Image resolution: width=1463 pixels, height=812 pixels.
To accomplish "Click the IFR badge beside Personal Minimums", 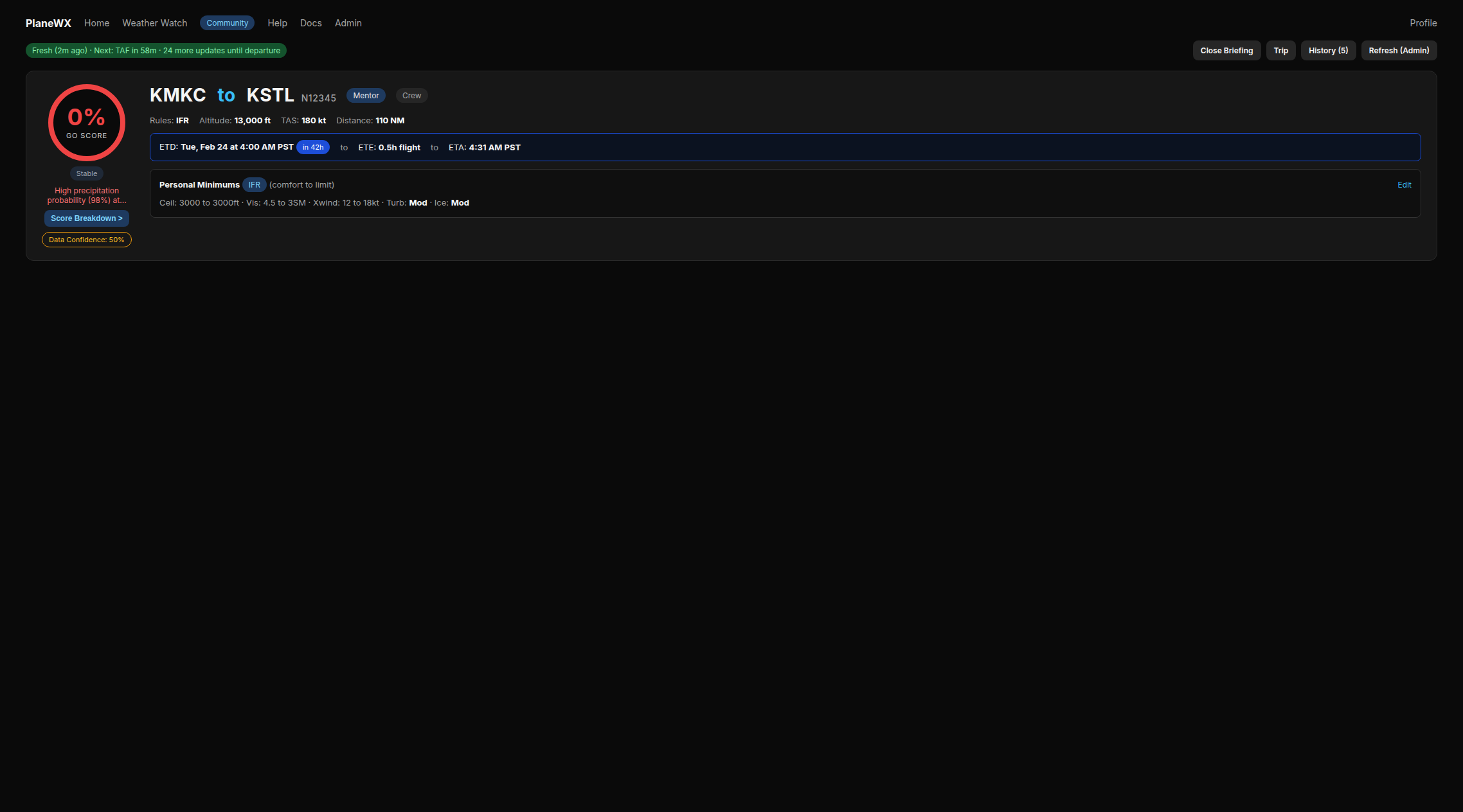I will (x=255, y=185).
